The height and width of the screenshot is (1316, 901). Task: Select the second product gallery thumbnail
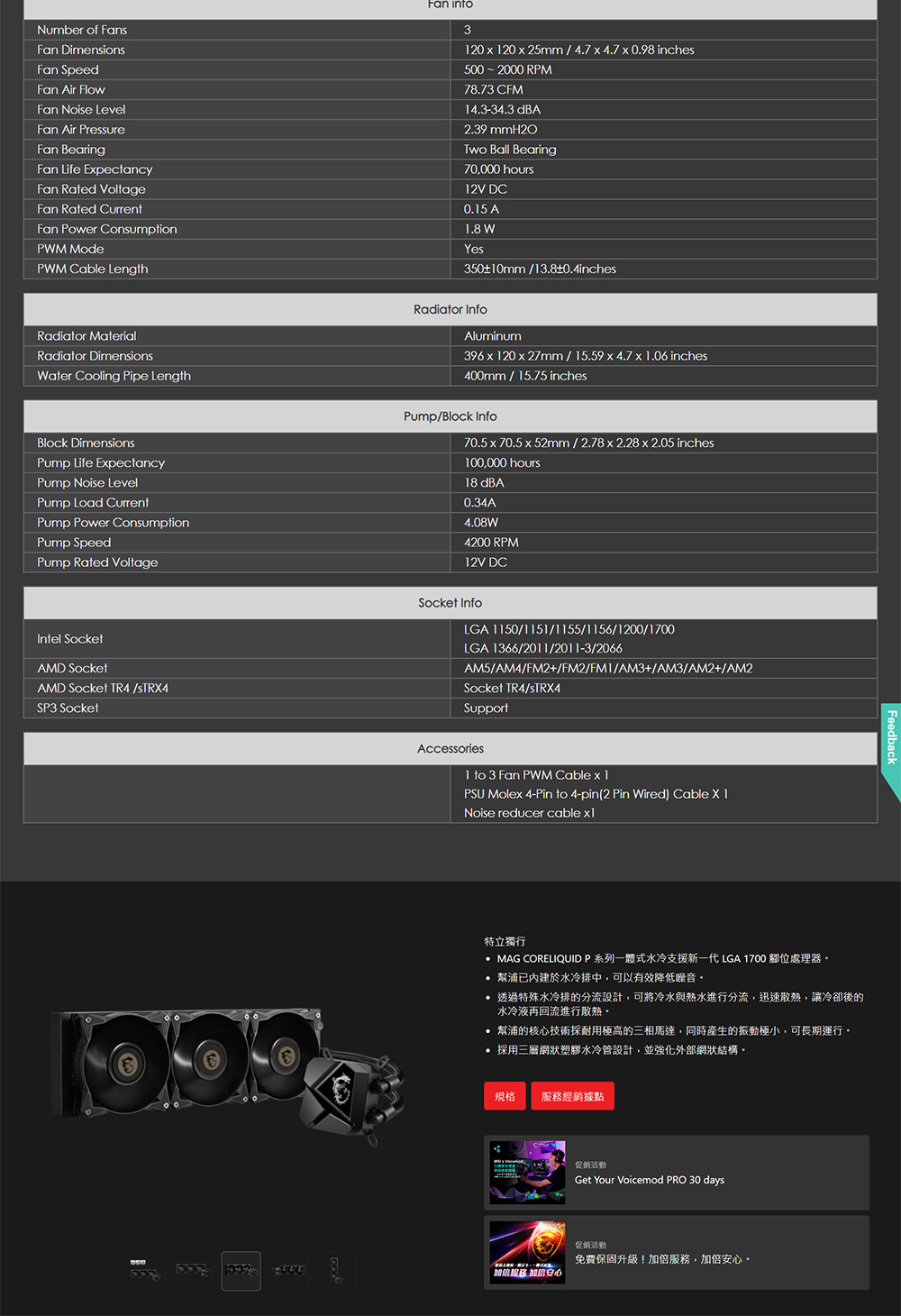(193, 1271)
